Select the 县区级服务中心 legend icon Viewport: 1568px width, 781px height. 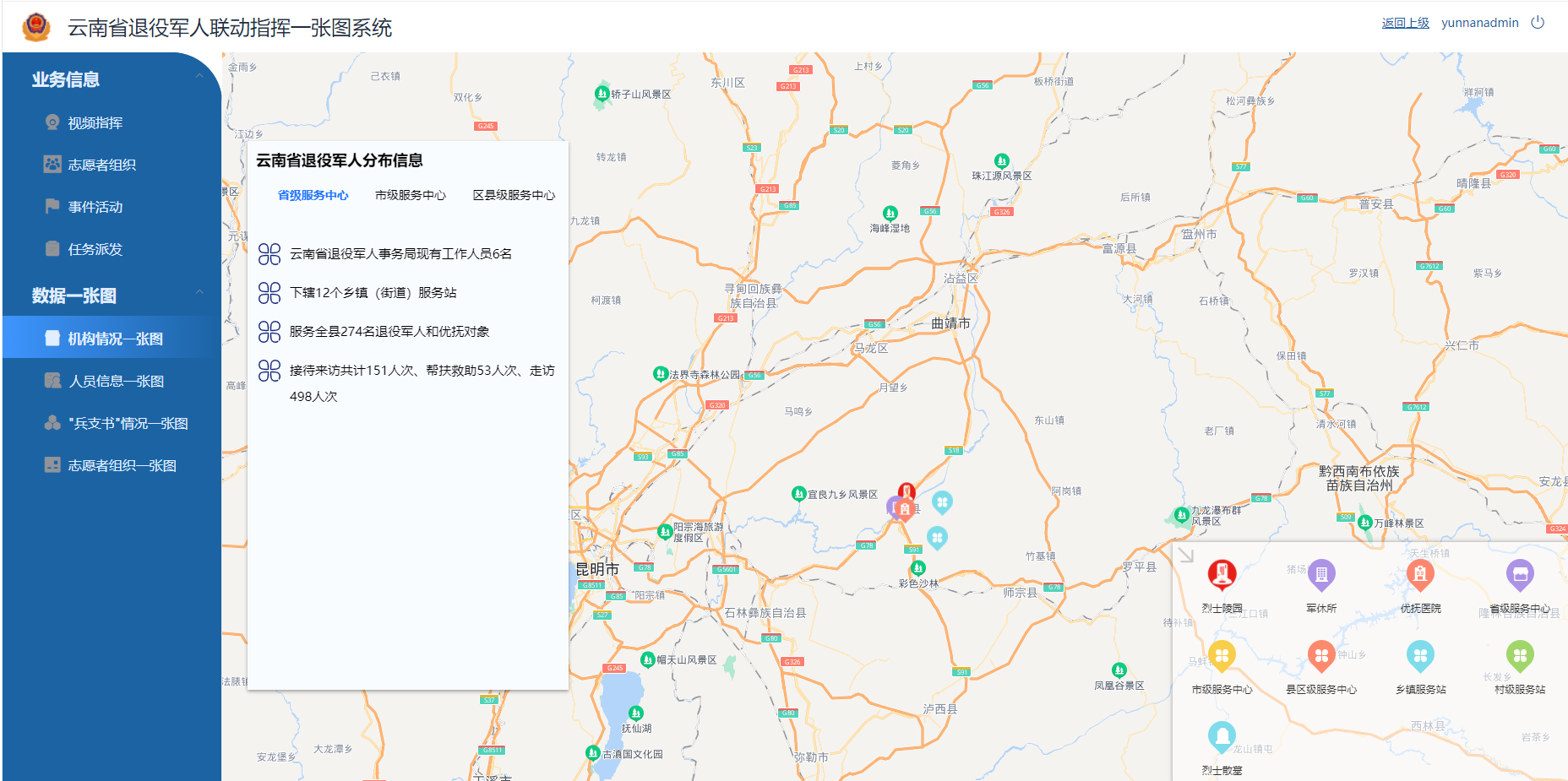coord(1321,656)
